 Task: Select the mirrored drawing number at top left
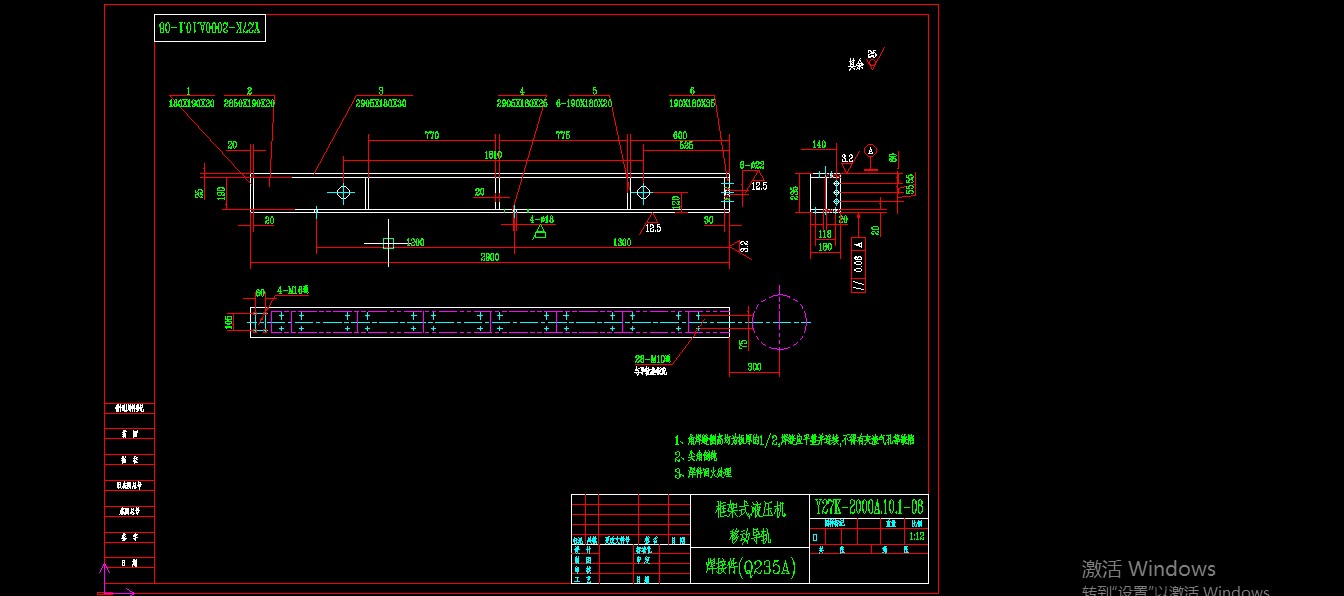(212, 27)
